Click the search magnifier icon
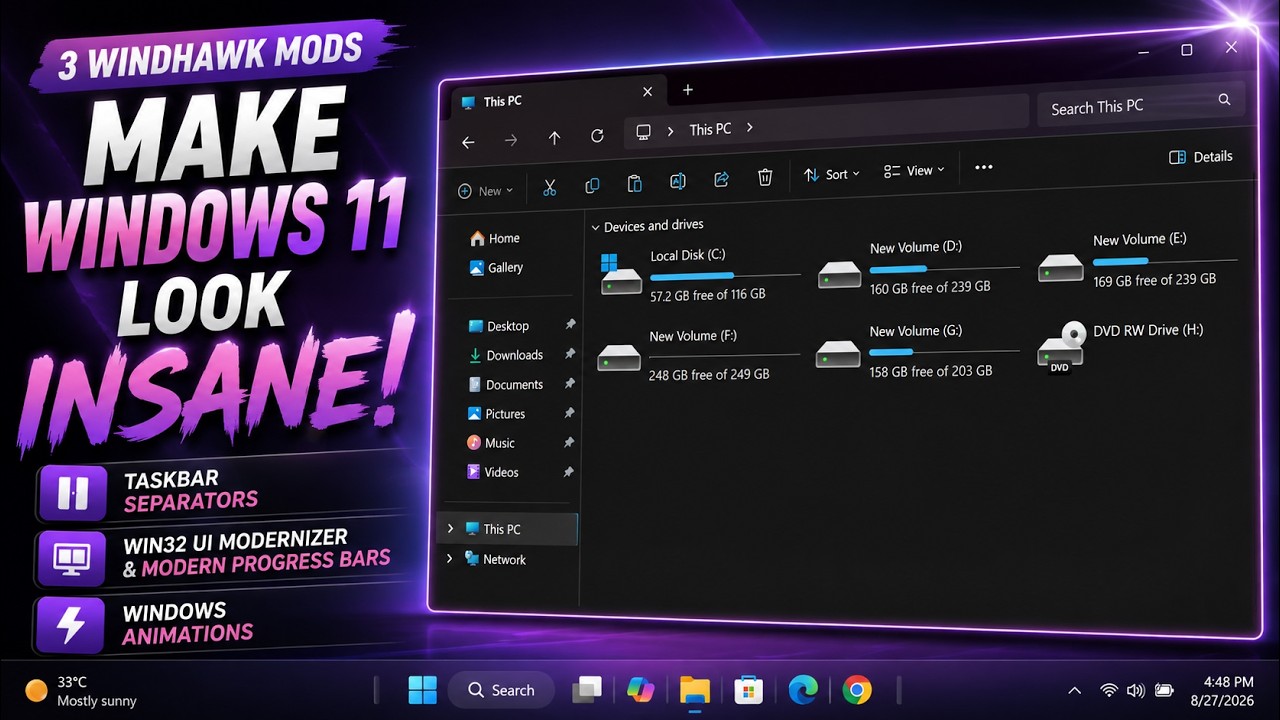 1224,100
